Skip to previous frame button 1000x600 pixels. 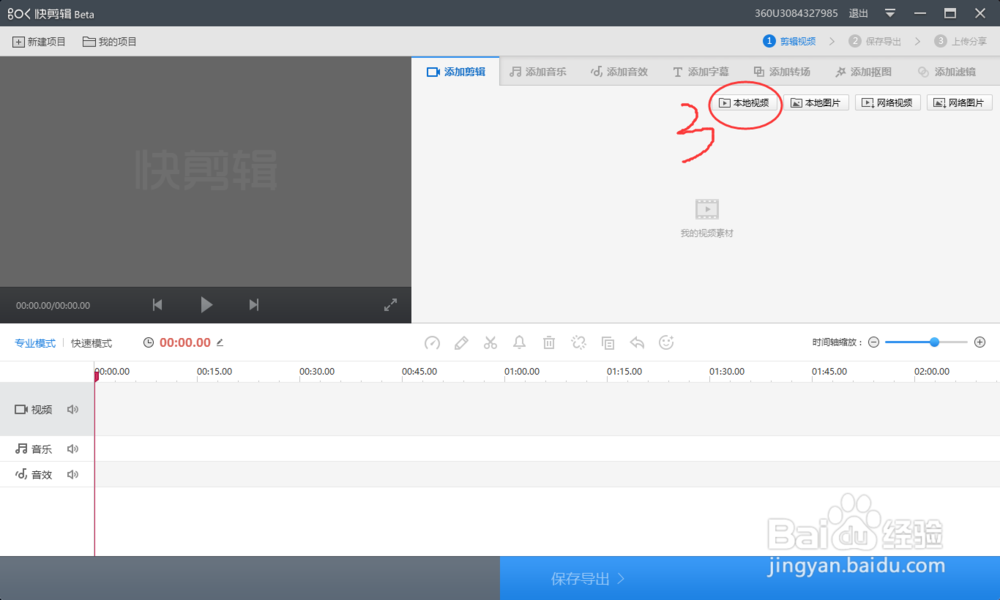point(157,305)
